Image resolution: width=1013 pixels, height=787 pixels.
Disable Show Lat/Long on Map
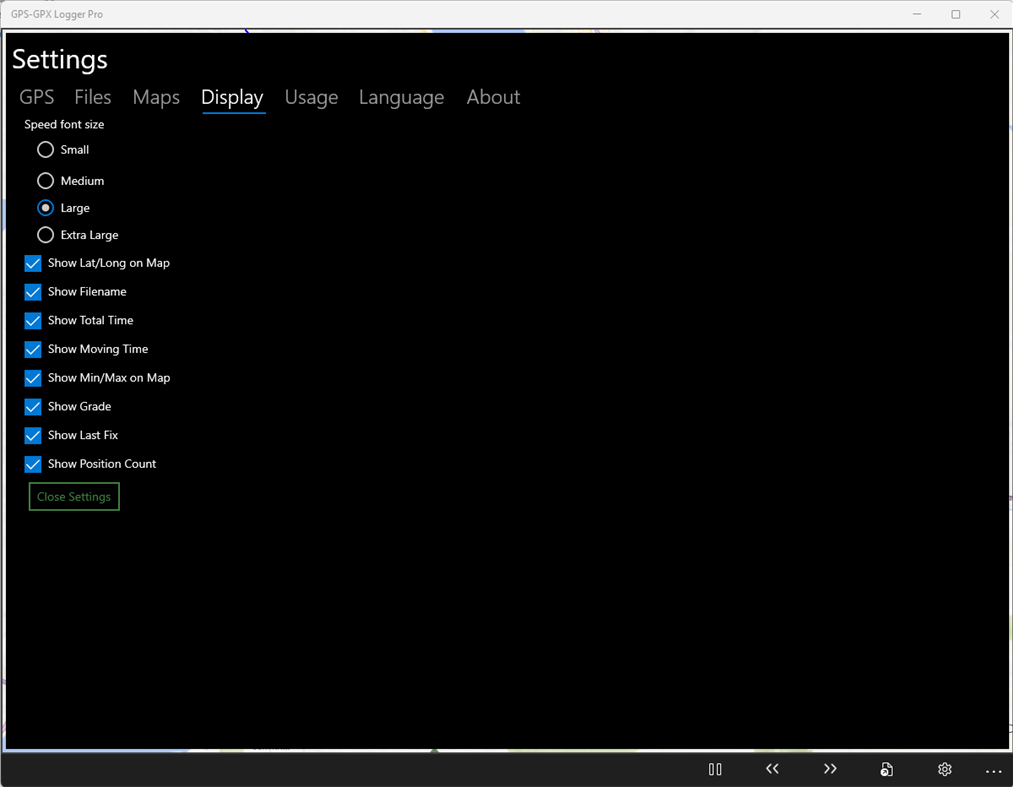pos(32,263)
